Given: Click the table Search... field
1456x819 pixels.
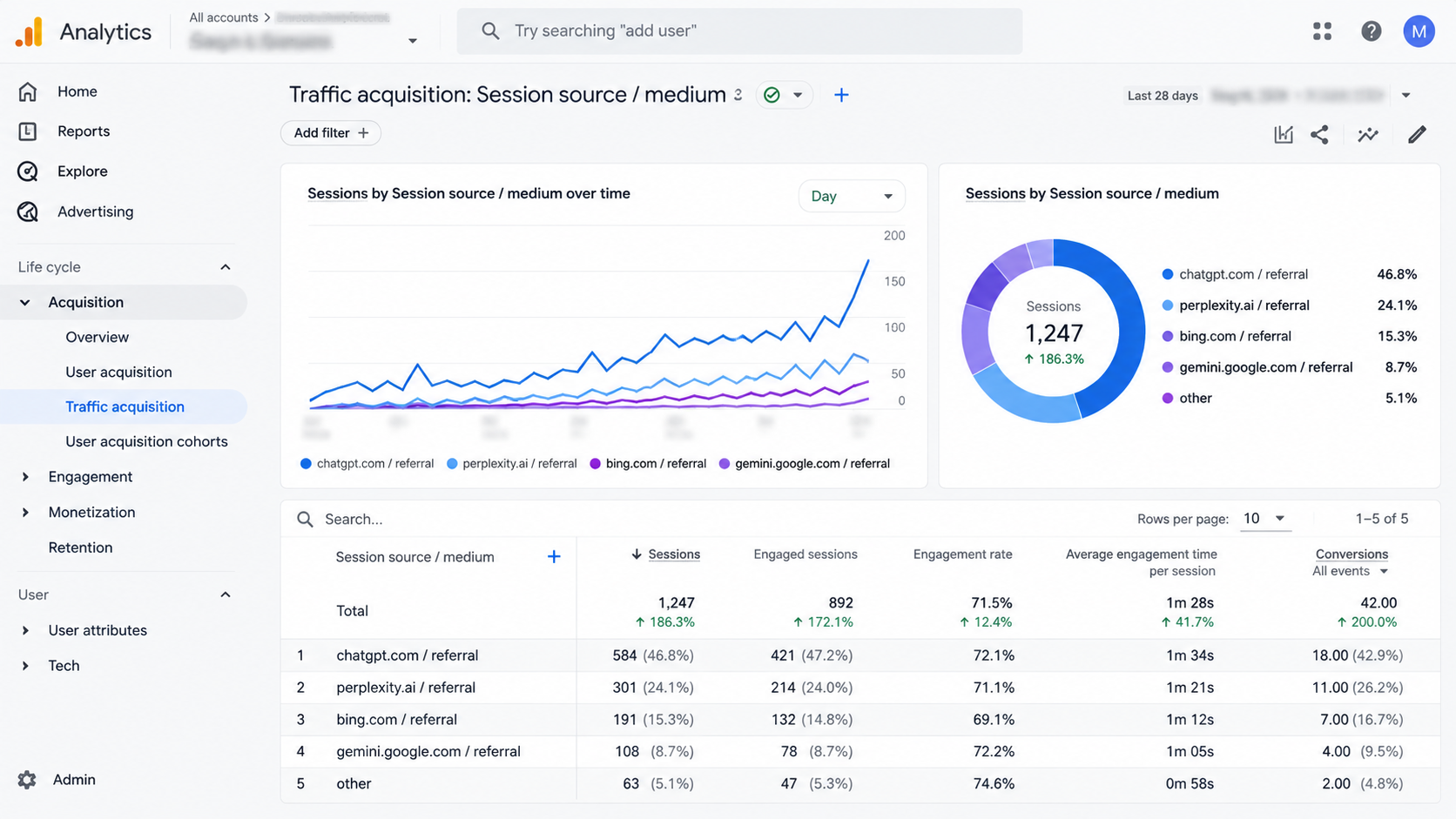Looking at the screenshot, I should pos(354,520).
